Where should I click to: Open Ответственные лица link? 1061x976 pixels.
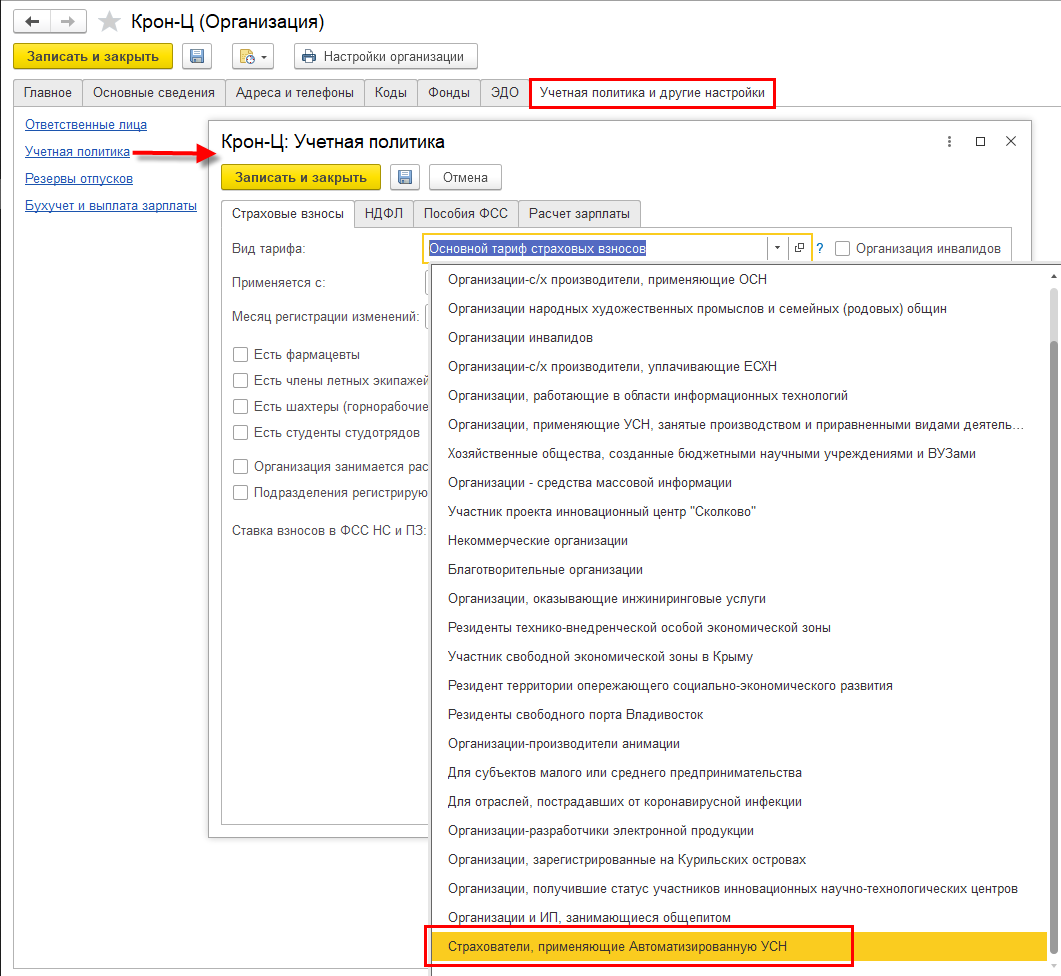pyautogui.click(x=86, y=125)
